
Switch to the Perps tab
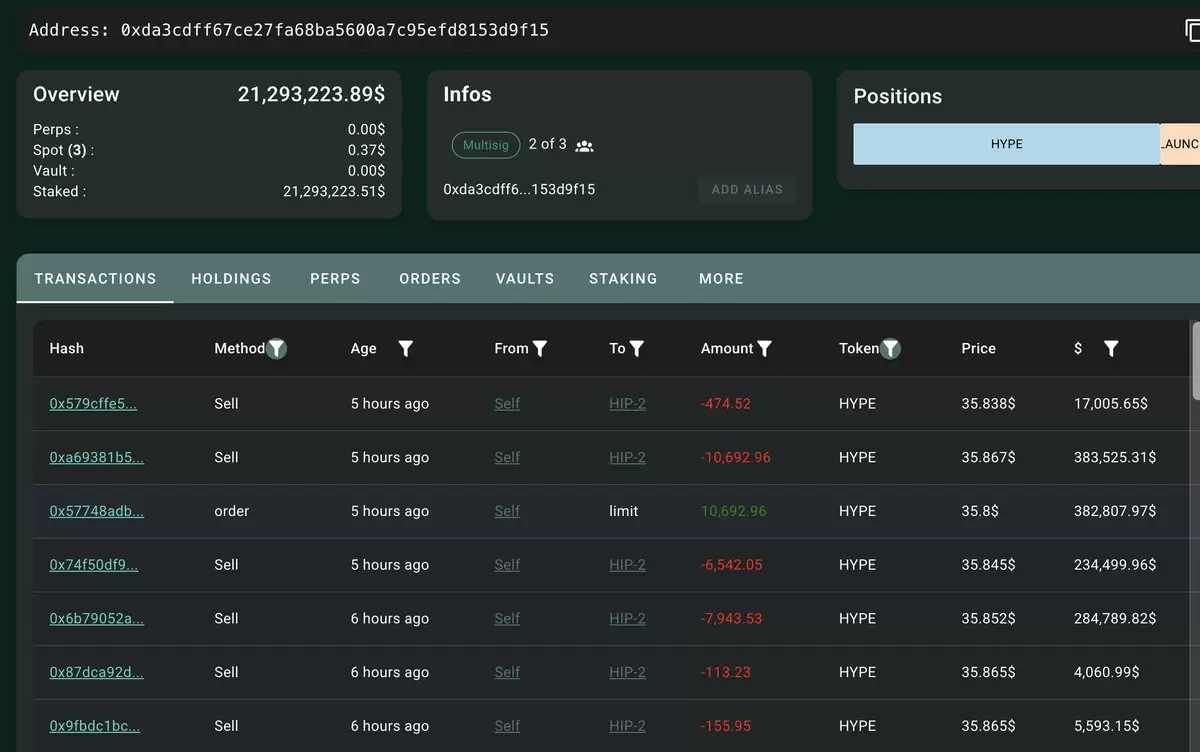point(335,279)
